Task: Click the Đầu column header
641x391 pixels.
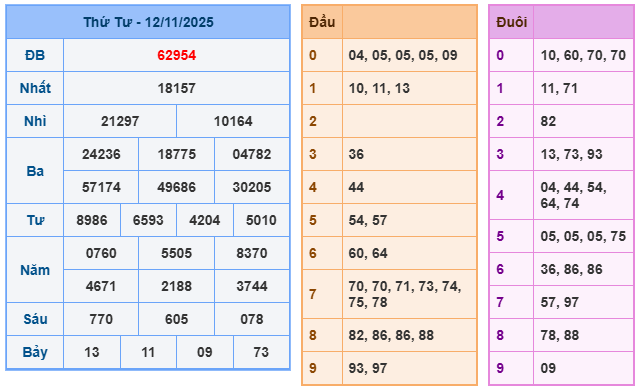Action: pyautogui.click(x=322, y=22)
